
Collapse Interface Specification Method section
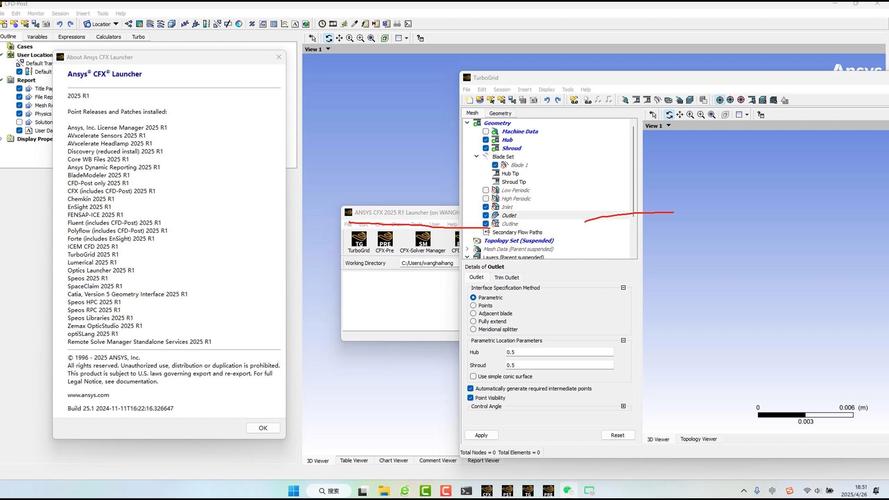tap(623, 288)
